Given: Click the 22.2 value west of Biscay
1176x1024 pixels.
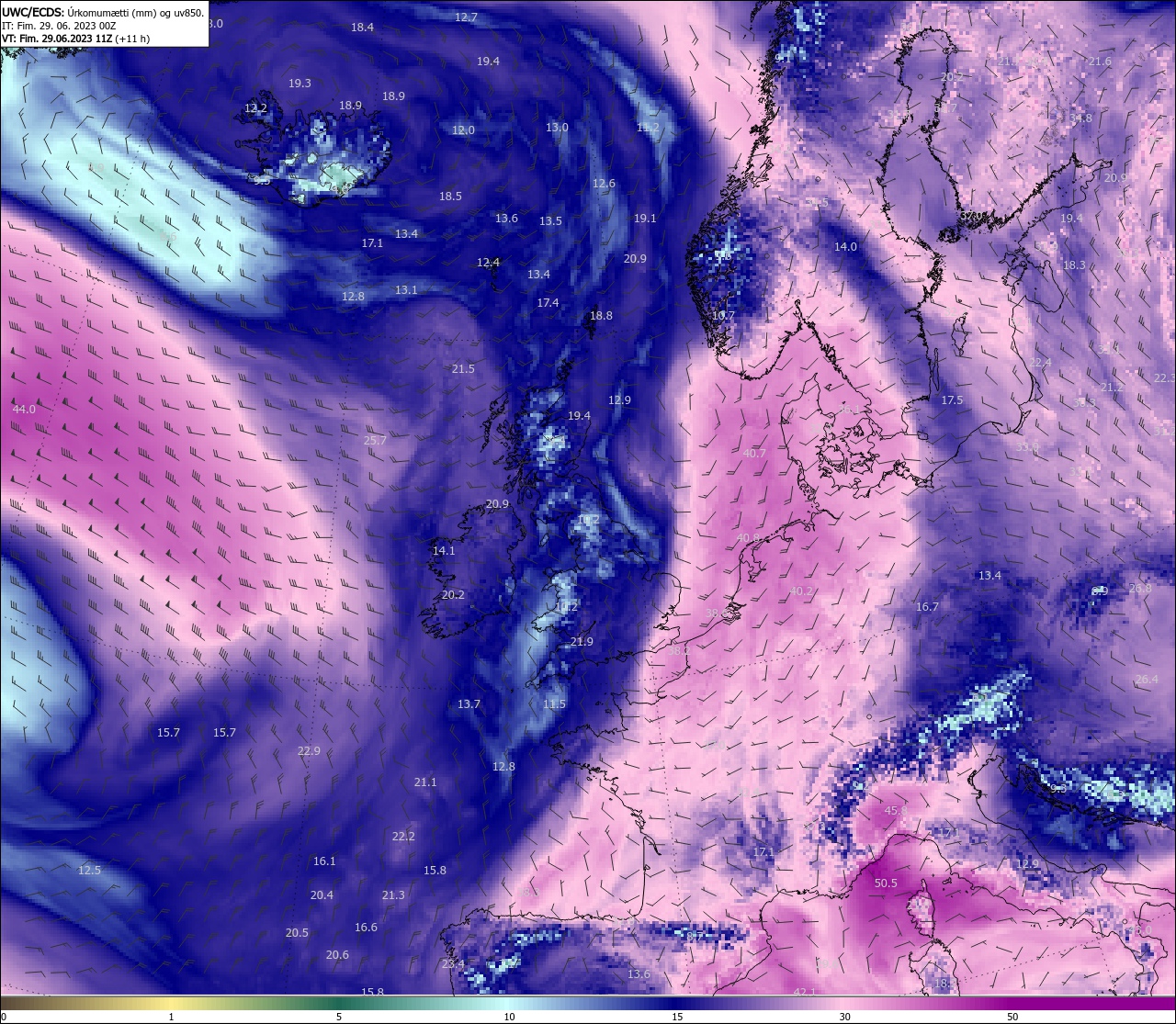Looking at the screenshot, I should (403, 837).
